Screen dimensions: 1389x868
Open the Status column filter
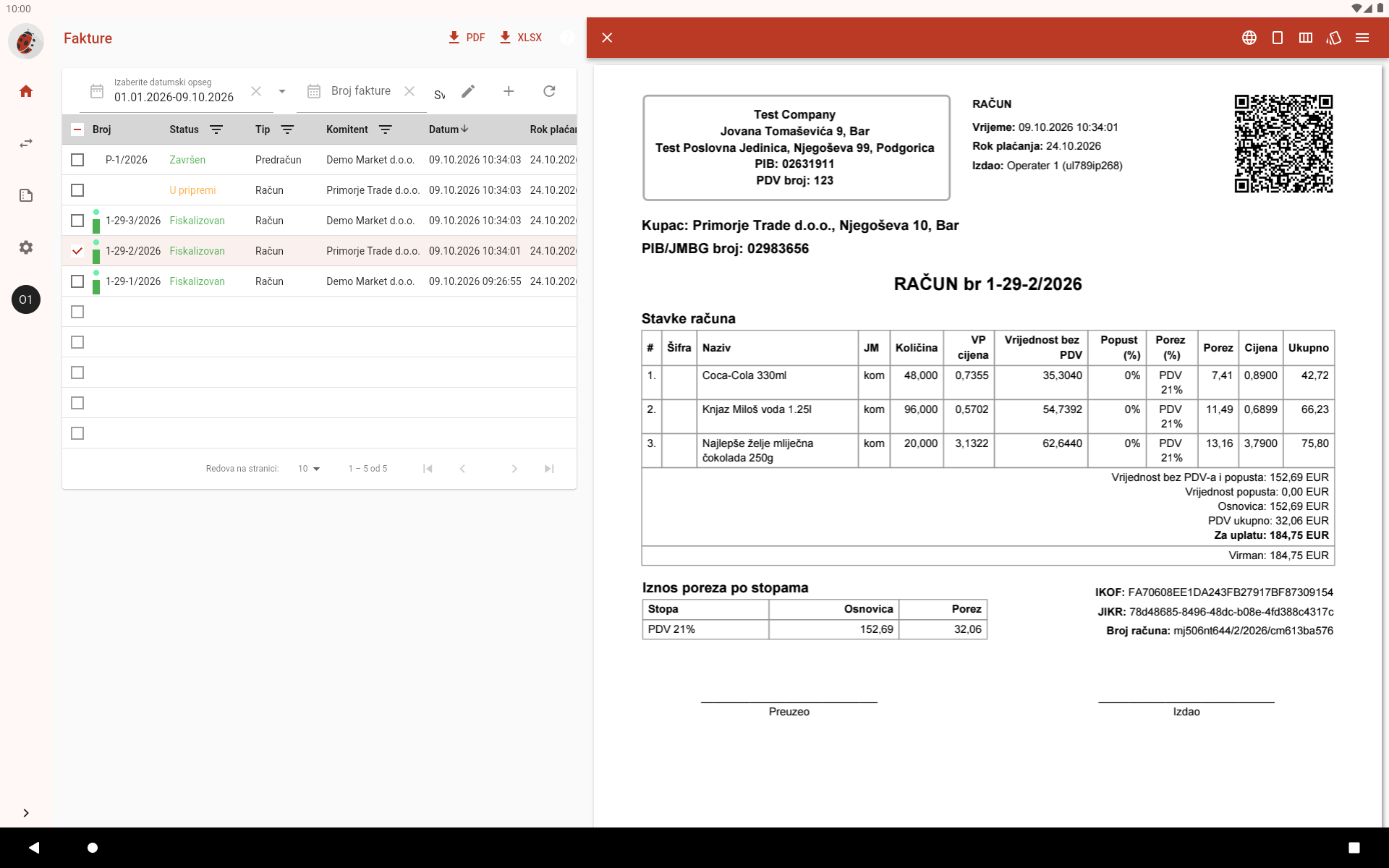tap(216, 129)
